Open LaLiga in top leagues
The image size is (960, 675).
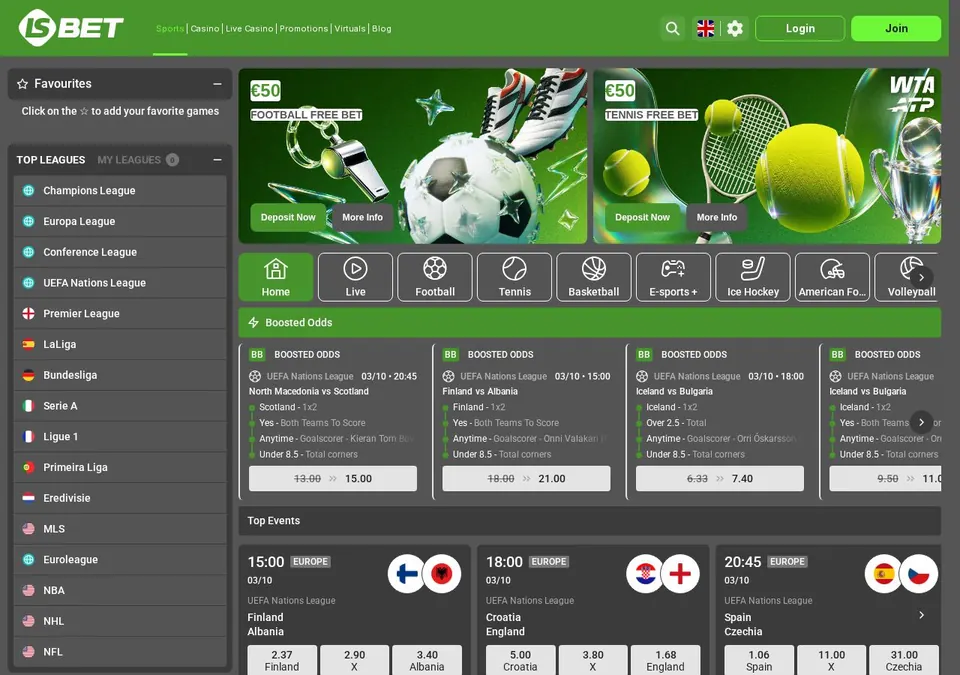click(x=120, y=344)
